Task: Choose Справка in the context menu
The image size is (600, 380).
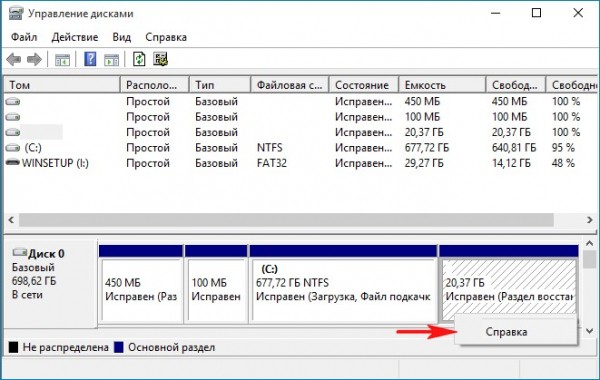Action: pyautogui.click(x=507, y=332)
